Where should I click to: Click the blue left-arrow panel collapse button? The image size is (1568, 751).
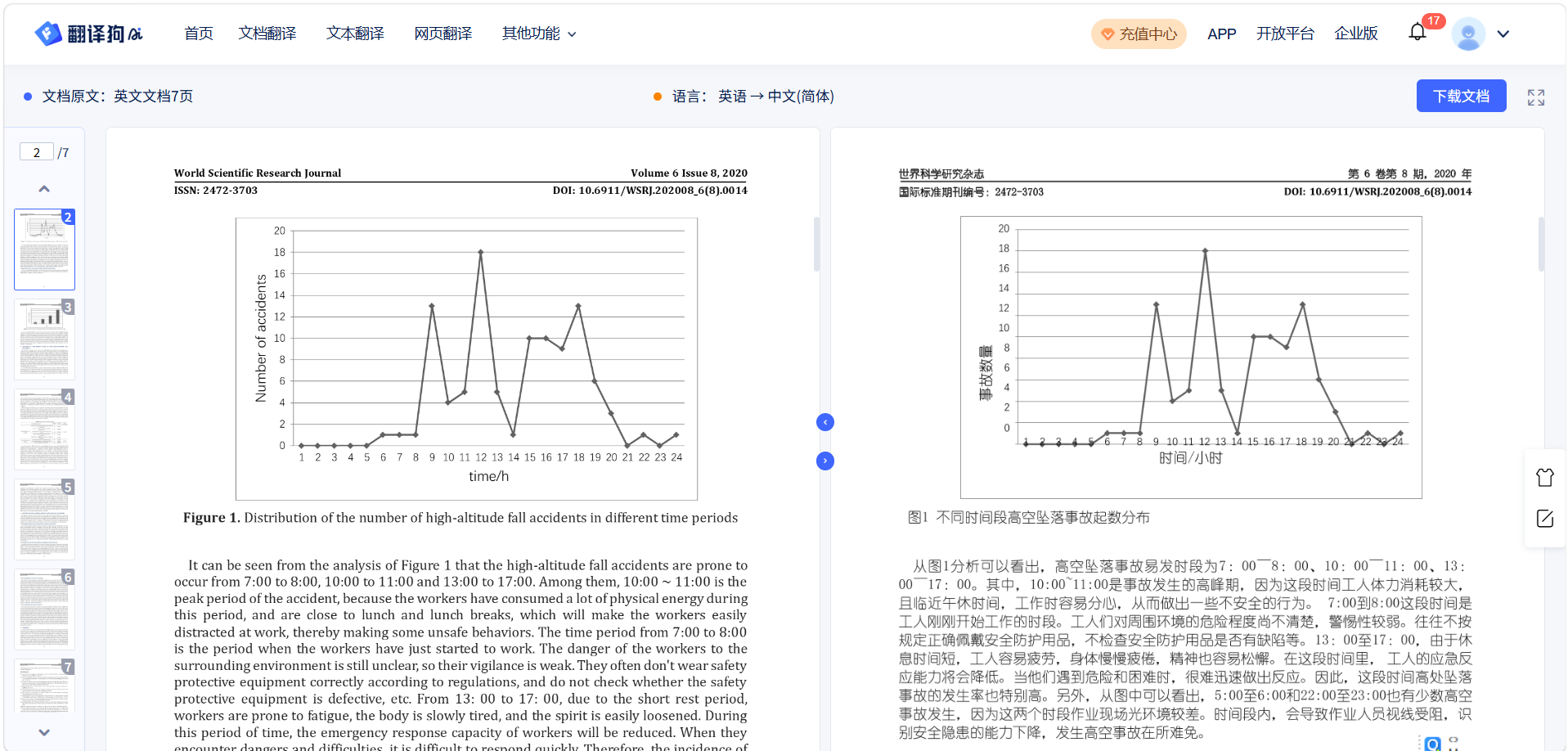(x=825, y=422)
